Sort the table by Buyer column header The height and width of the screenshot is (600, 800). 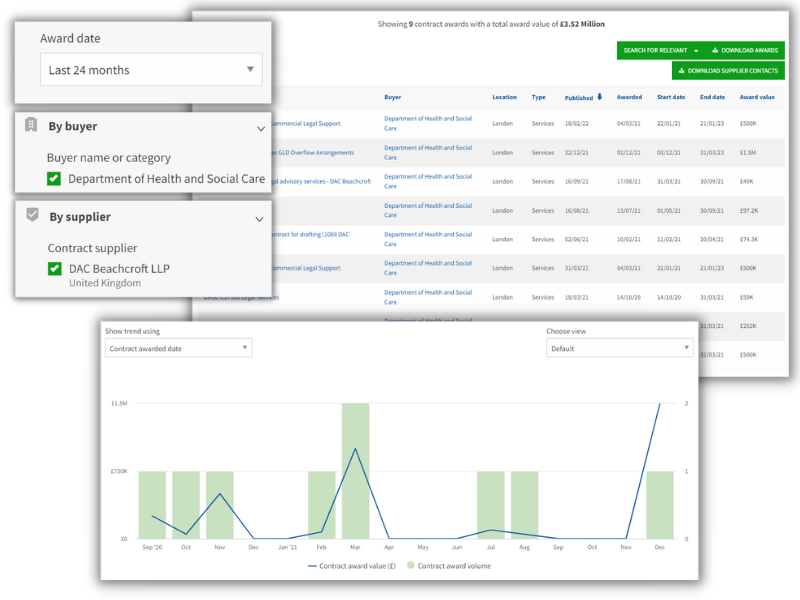(x=393, y=97)
